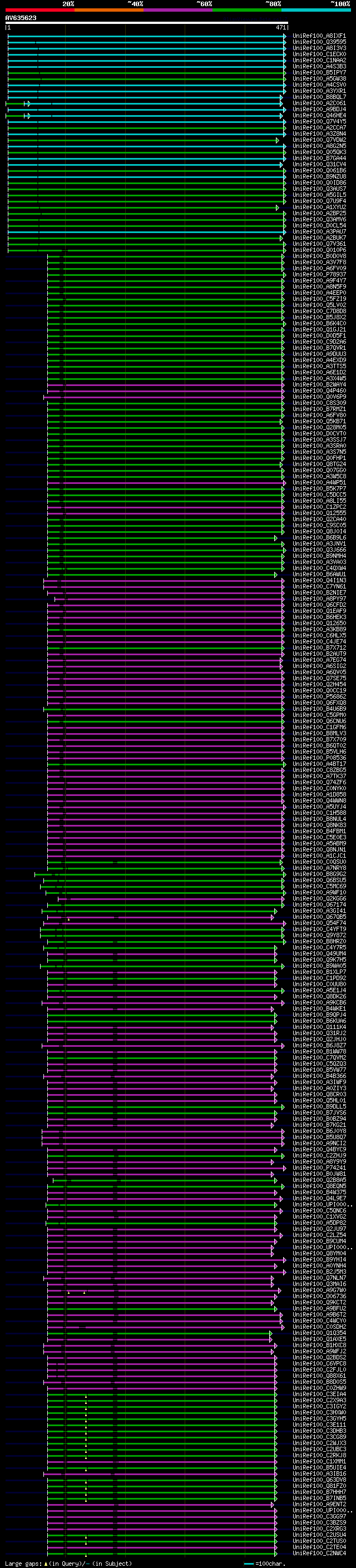Select hit label UniRef100_Q4P460
Image resolution: width=356 pixels, height=1568 pixels.
pos(319,391)
